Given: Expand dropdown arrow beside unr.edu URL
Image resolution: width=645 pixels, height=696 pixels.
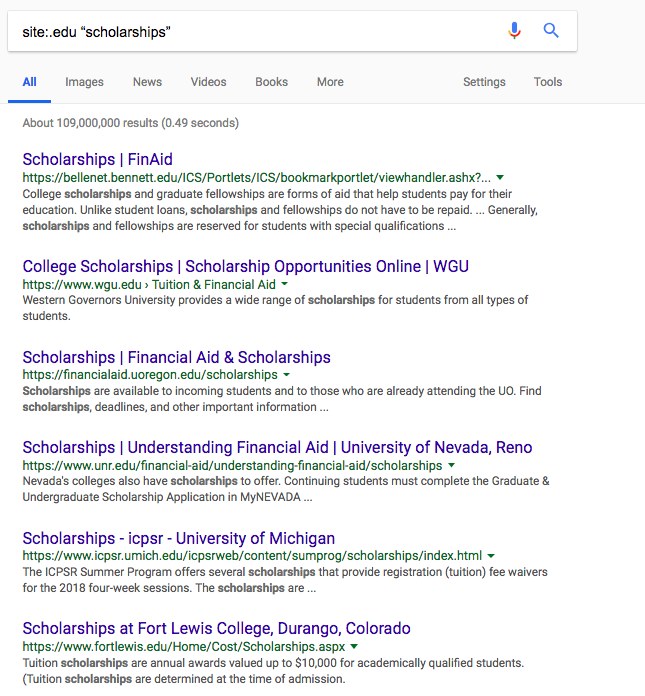Looking at the screenshot, I should (452, 466).
